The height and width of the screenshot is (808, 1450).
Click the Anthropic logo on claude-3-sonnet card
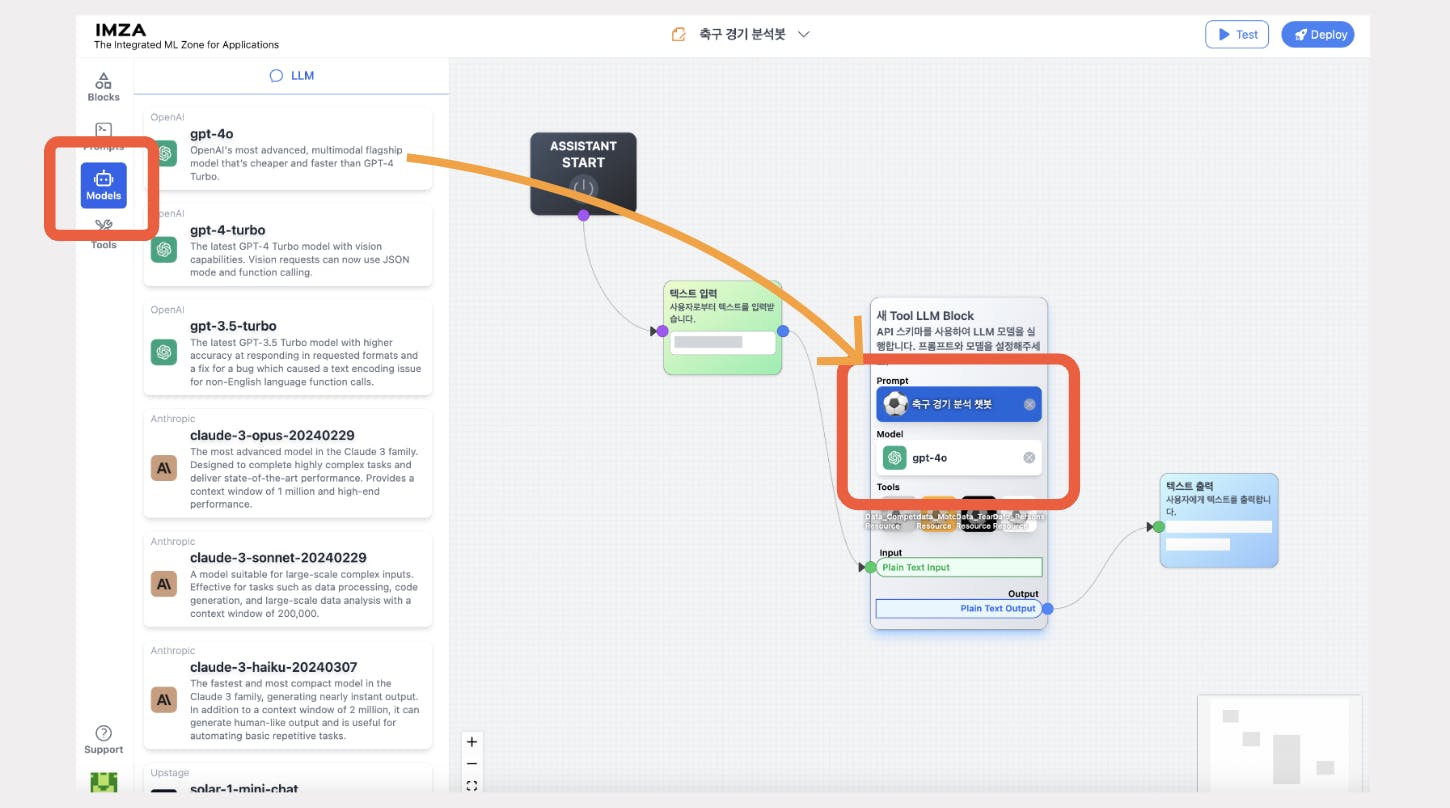click(x=164, y=583)
